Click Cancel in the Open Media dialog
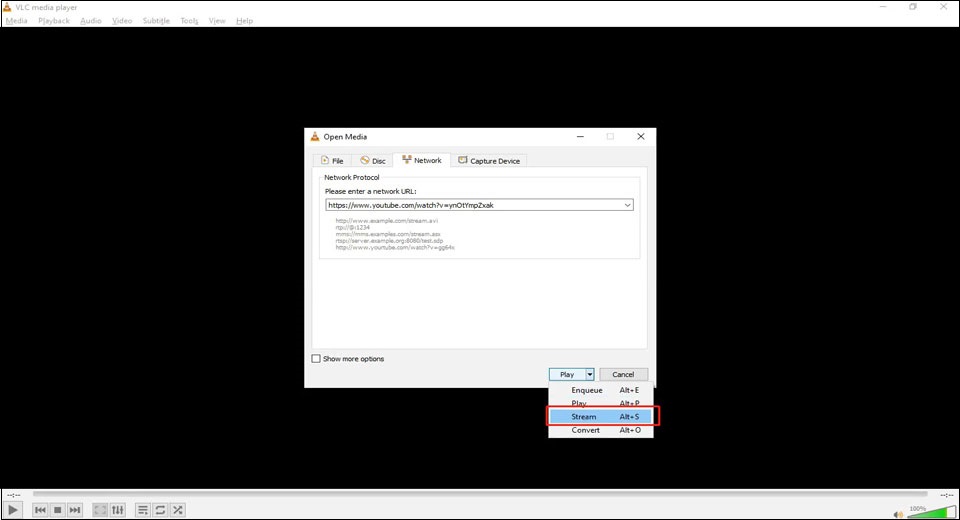The image size is (960, 520). [x=623, y=374]
